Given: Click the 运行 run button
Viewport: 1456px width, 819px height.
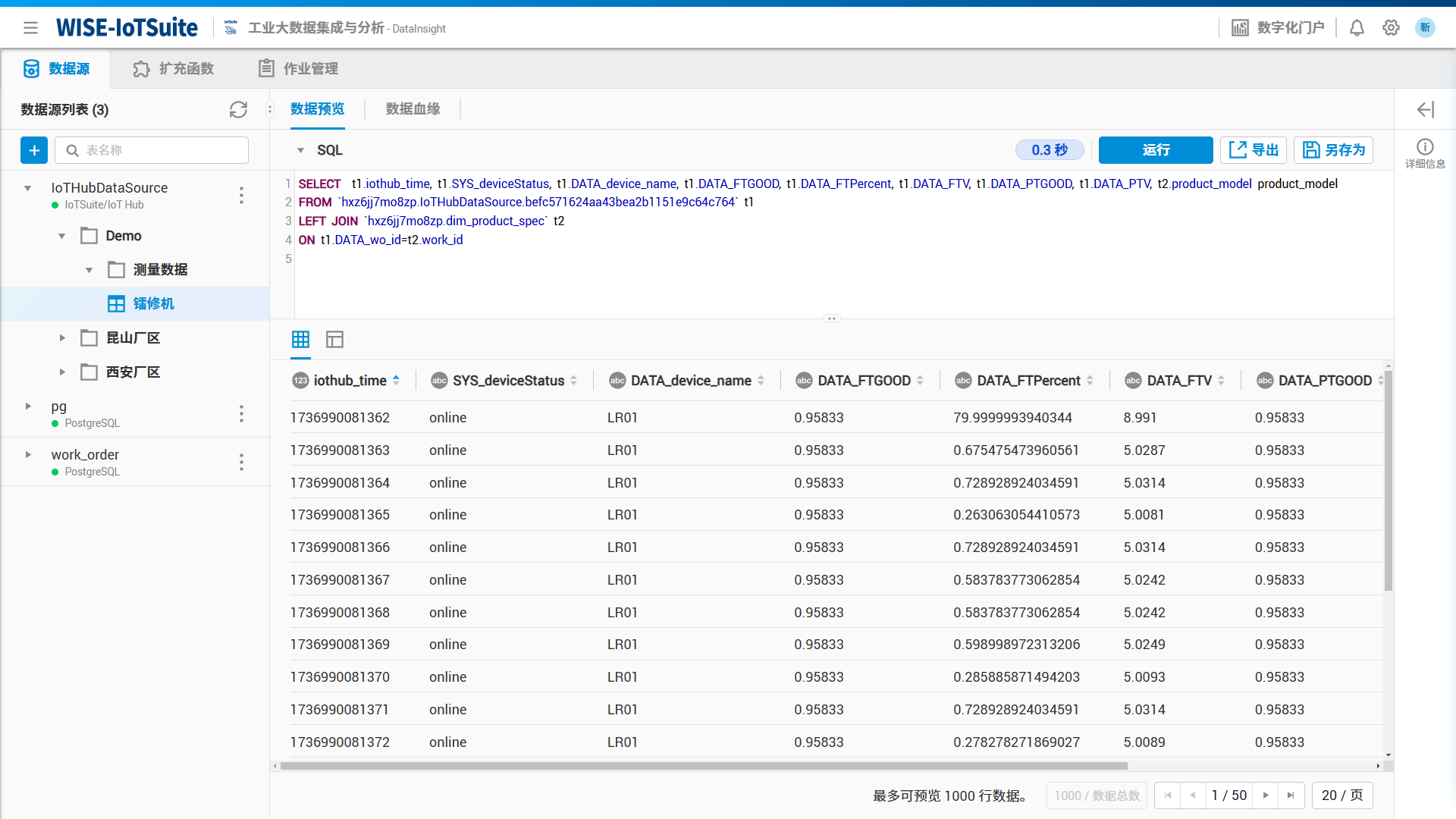Looking at the screenshot, I should point(1155,150).
